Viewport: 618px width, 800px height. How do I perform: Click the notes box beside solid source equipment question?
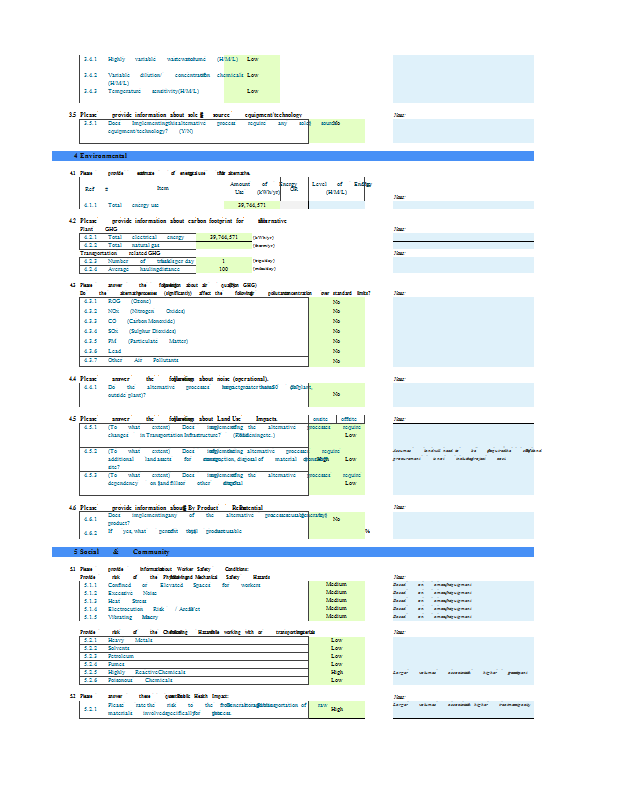point(463,130)
